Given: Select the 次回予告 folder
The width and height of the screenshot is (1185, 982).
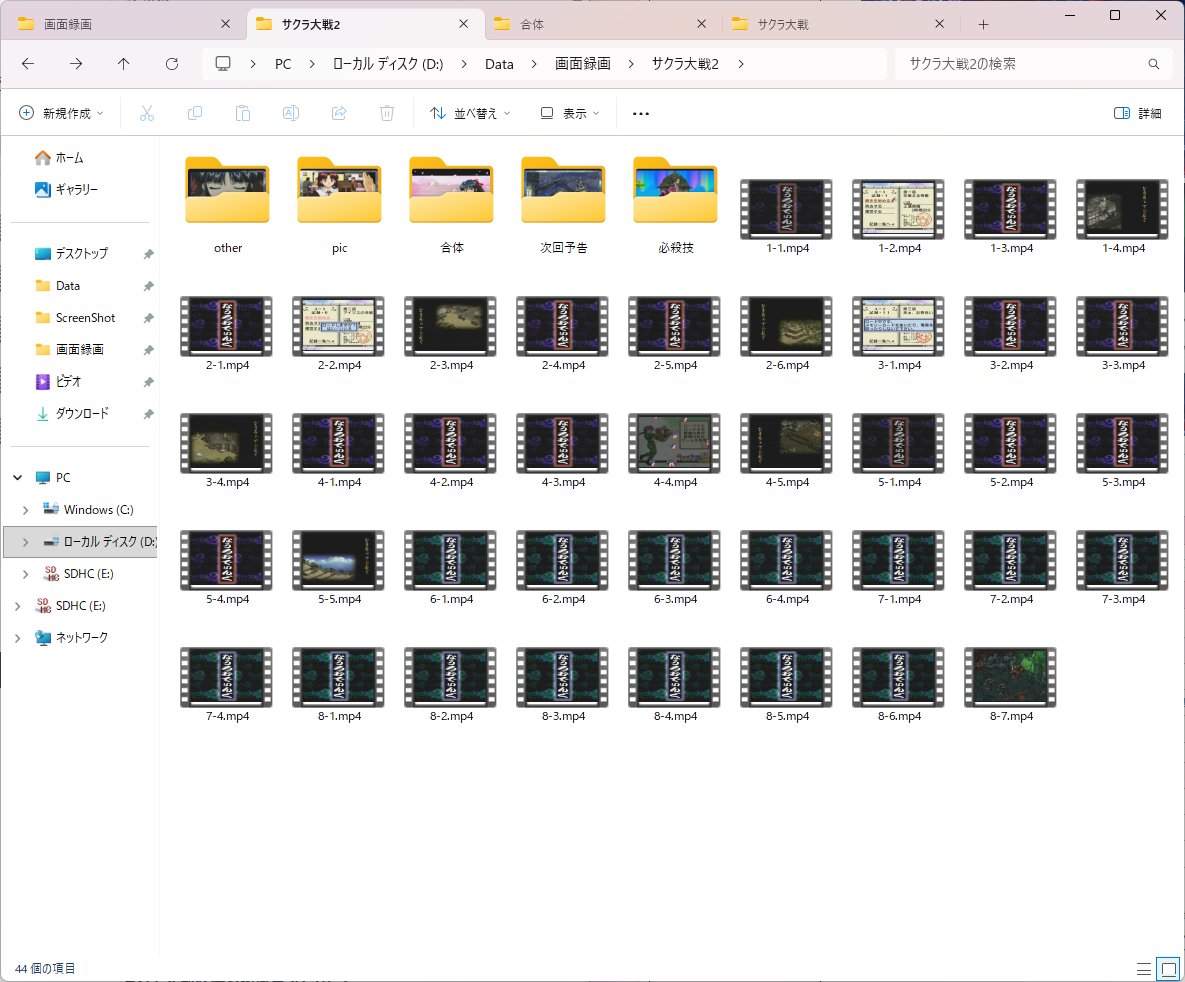Looking at the screenshot, I should (564, 204).
